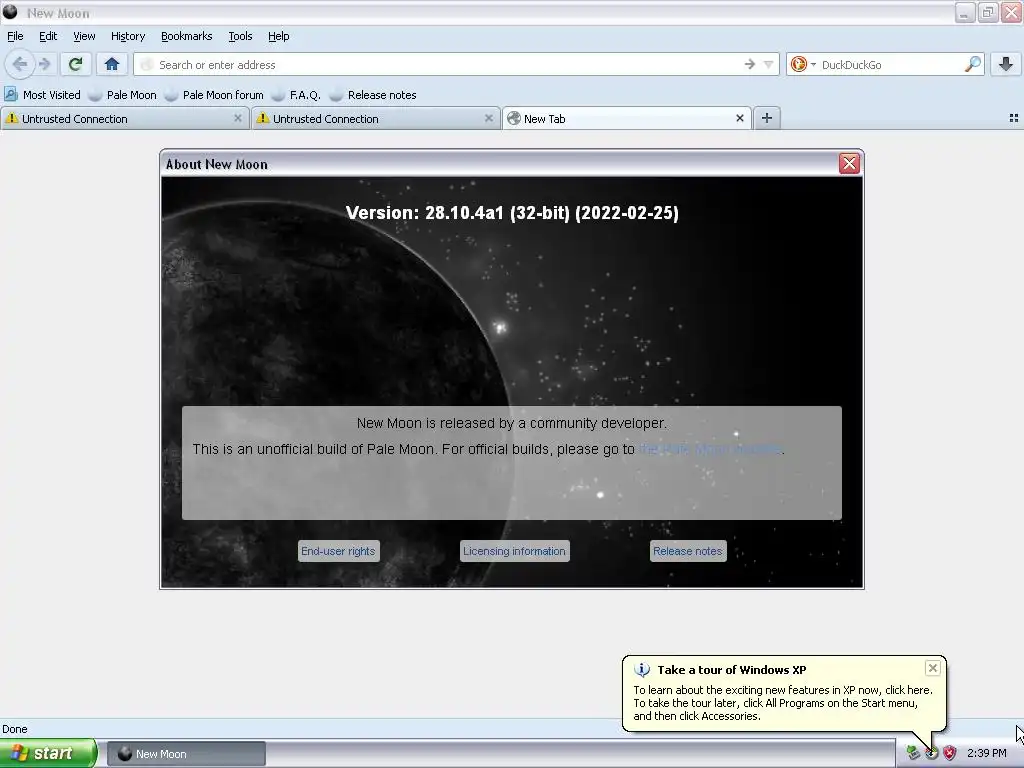Click the Back navigation arrow
This screenshot has height=768, width=1024.
(20, 64)
